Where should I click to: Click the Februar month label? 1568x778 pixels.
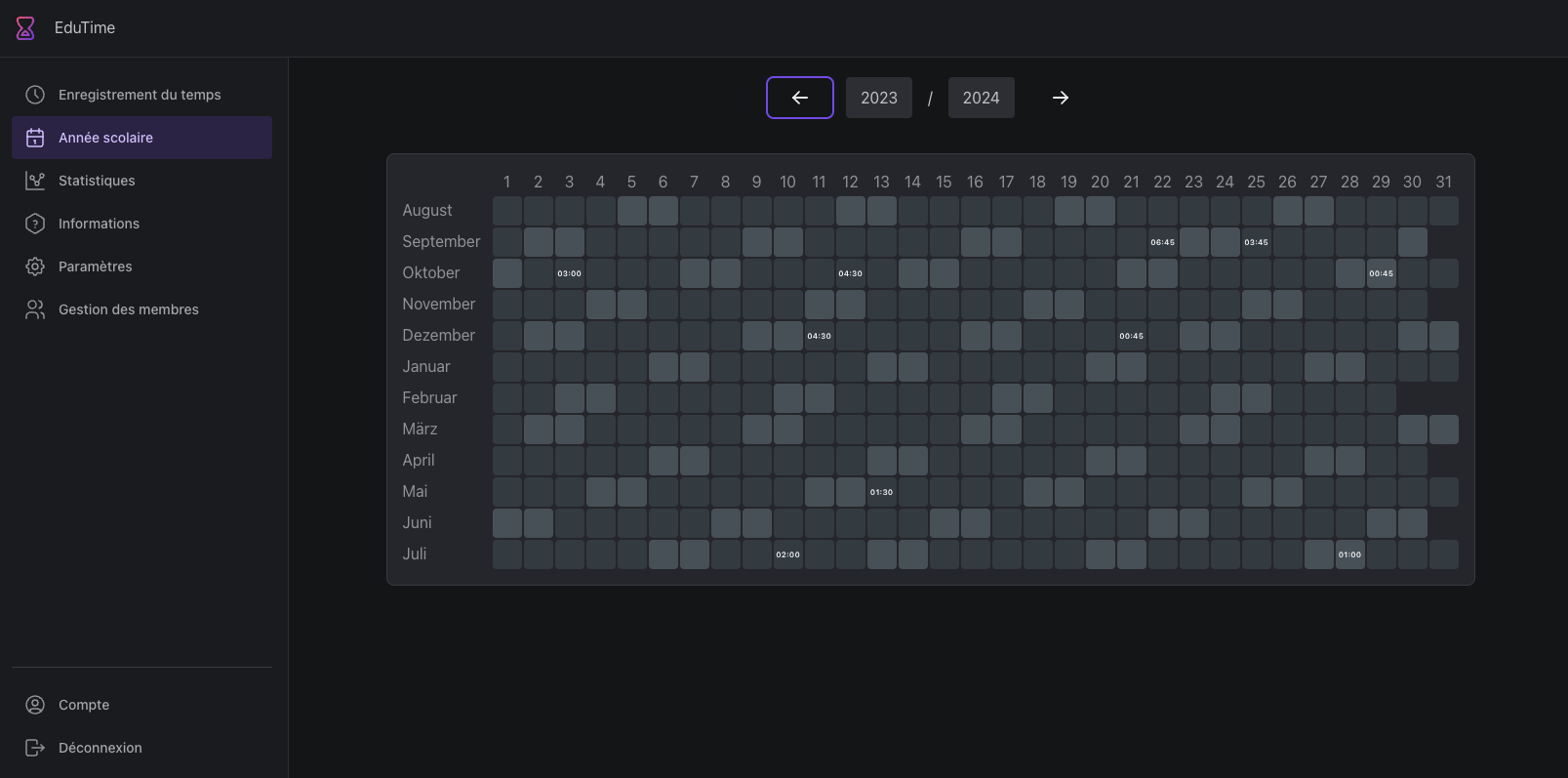[429, 398]
